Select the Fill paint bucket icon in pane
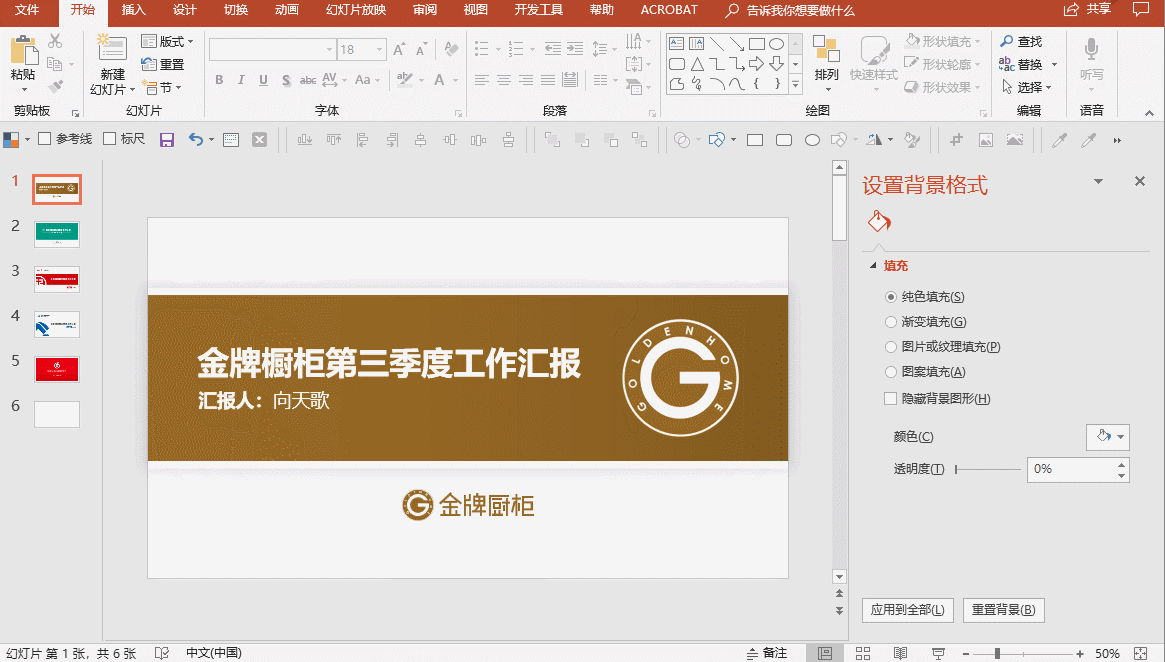Image resolution: width=1165 pixels, height=662 pixels. (879, 221)
